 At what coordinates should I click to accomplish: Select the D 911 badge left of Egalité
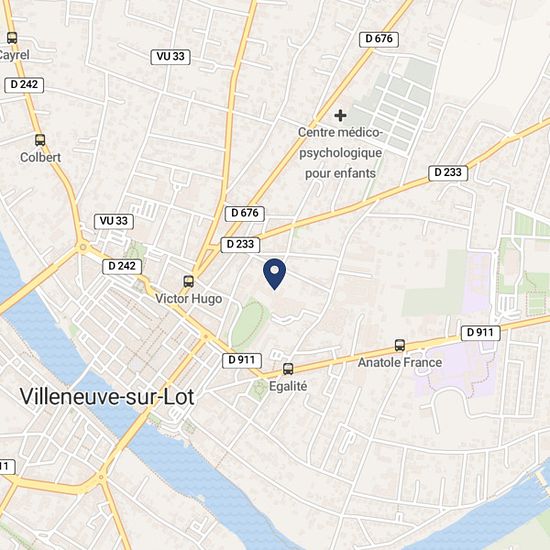pos(242,360)
